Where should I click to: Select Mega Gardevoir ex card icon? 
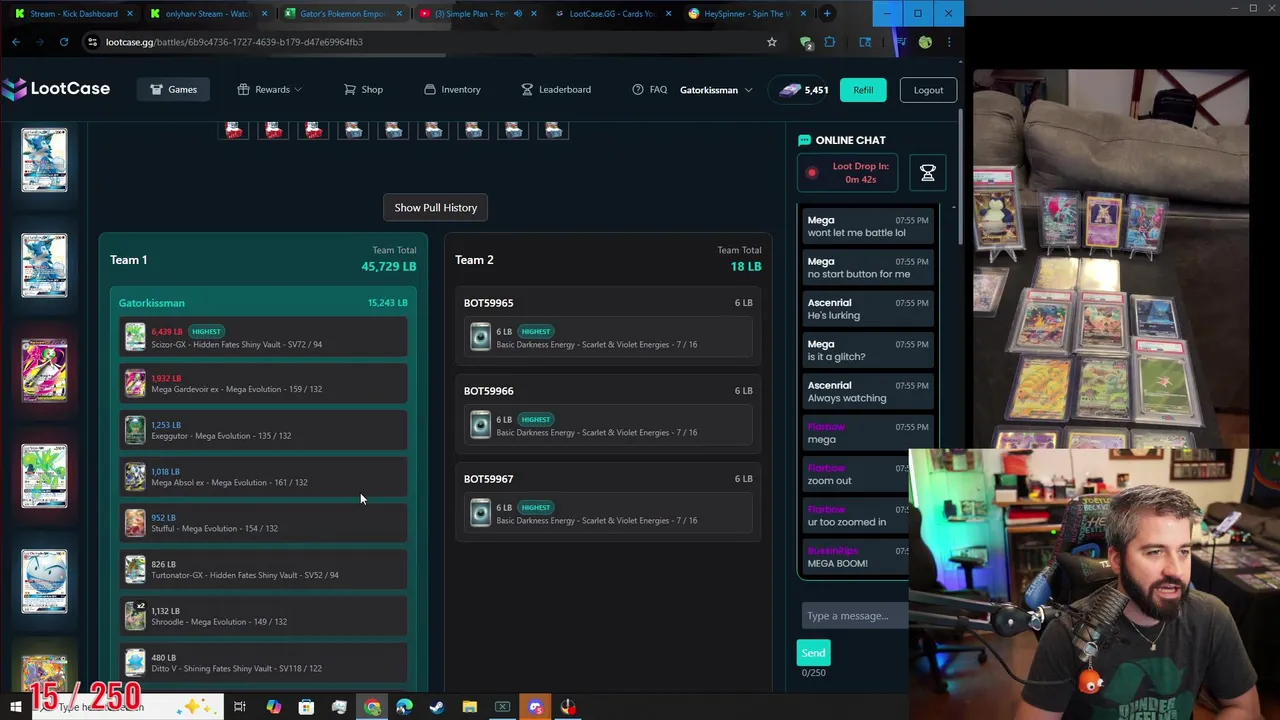135,383
